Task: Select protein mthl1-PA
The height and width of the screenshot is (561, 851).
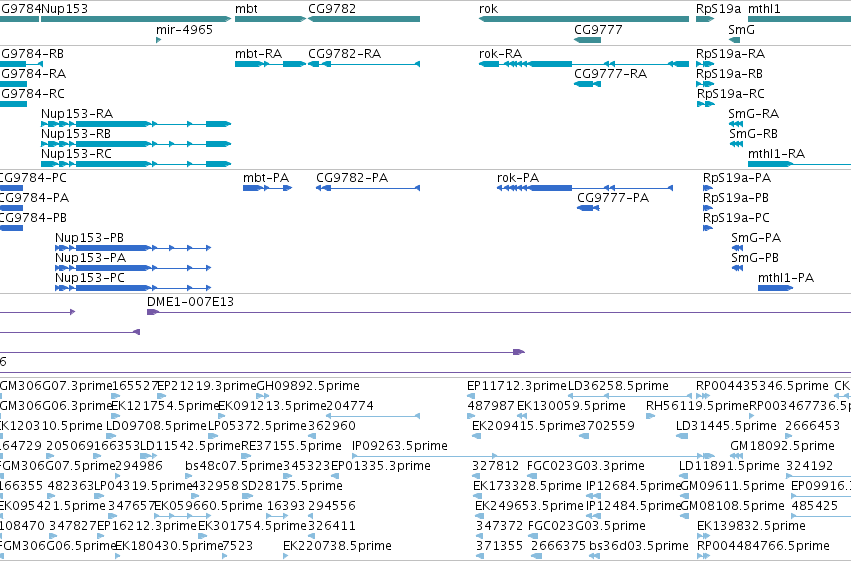Action: 776,288
